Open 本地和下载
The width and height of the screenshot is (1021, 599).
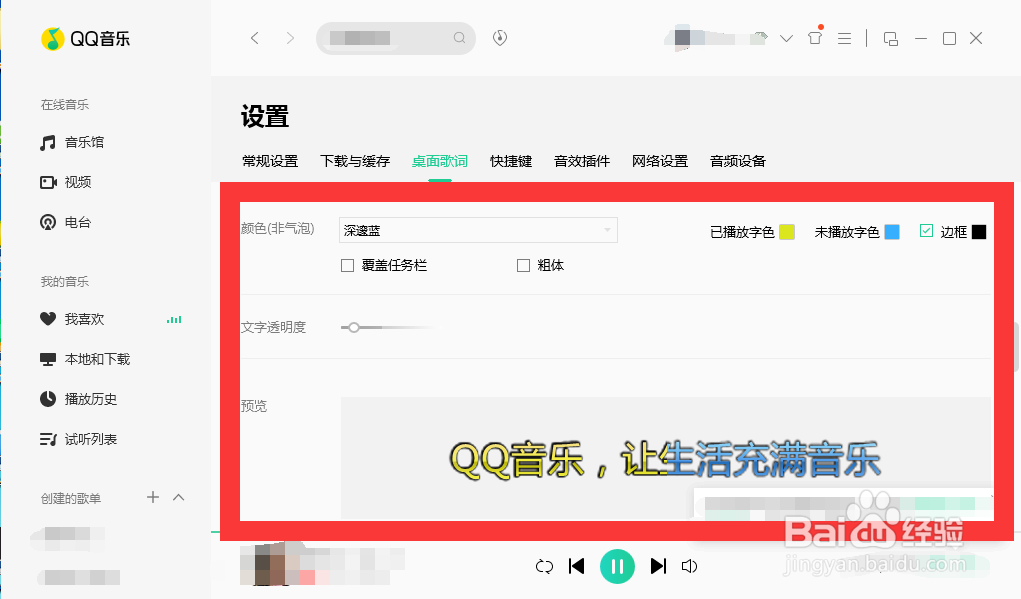tap(85, 359)
